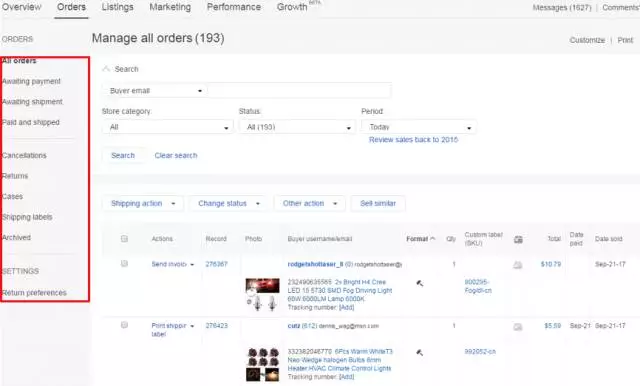Sort by the Format column header

click(x=421, y=239)
